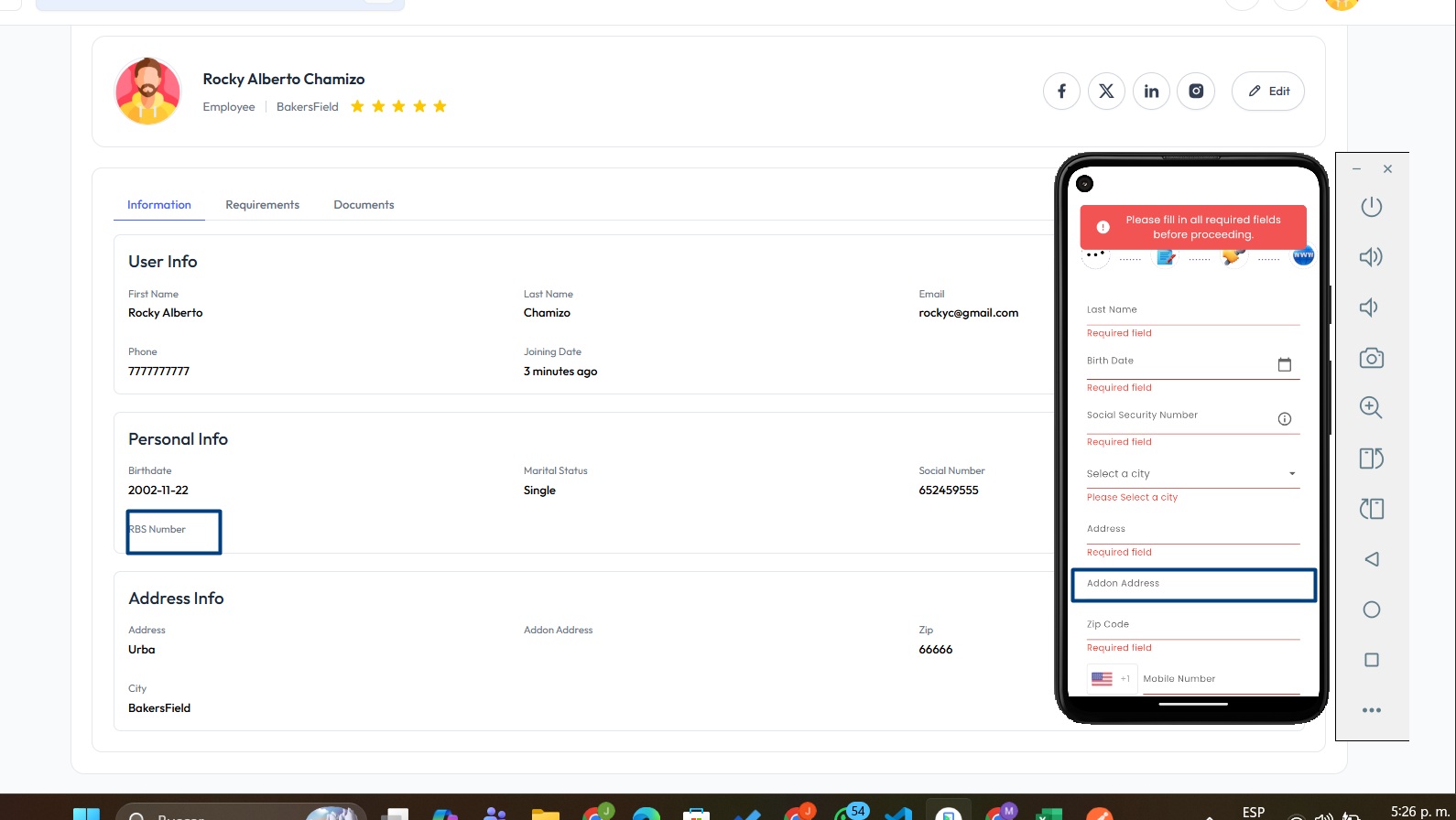Open the country code flag selector
Viewport: 1456px width, 820px height.
(1111, 679)
